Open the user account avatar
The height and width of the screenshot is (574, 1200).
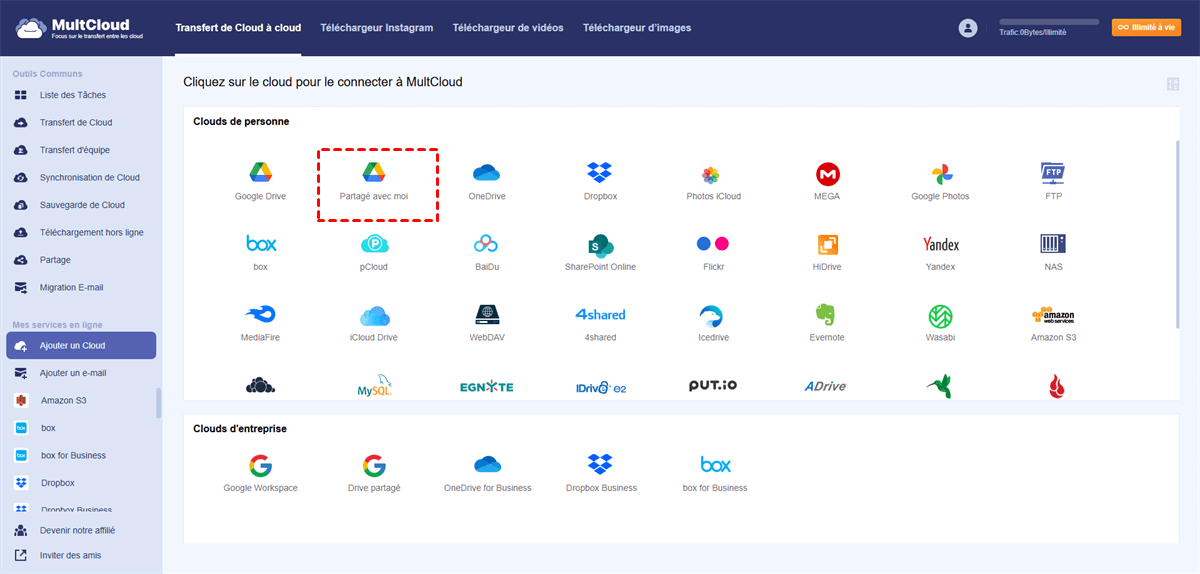tap(967, 28)
